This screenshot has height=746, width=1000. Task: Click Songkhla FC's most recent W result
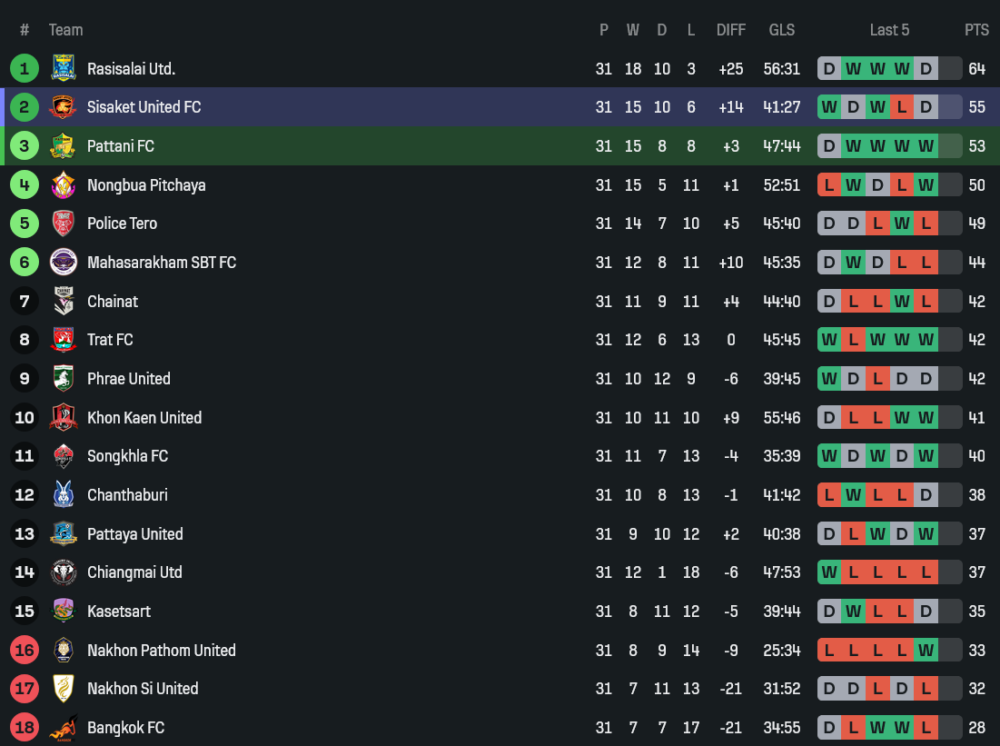click(x=926, y=456)
